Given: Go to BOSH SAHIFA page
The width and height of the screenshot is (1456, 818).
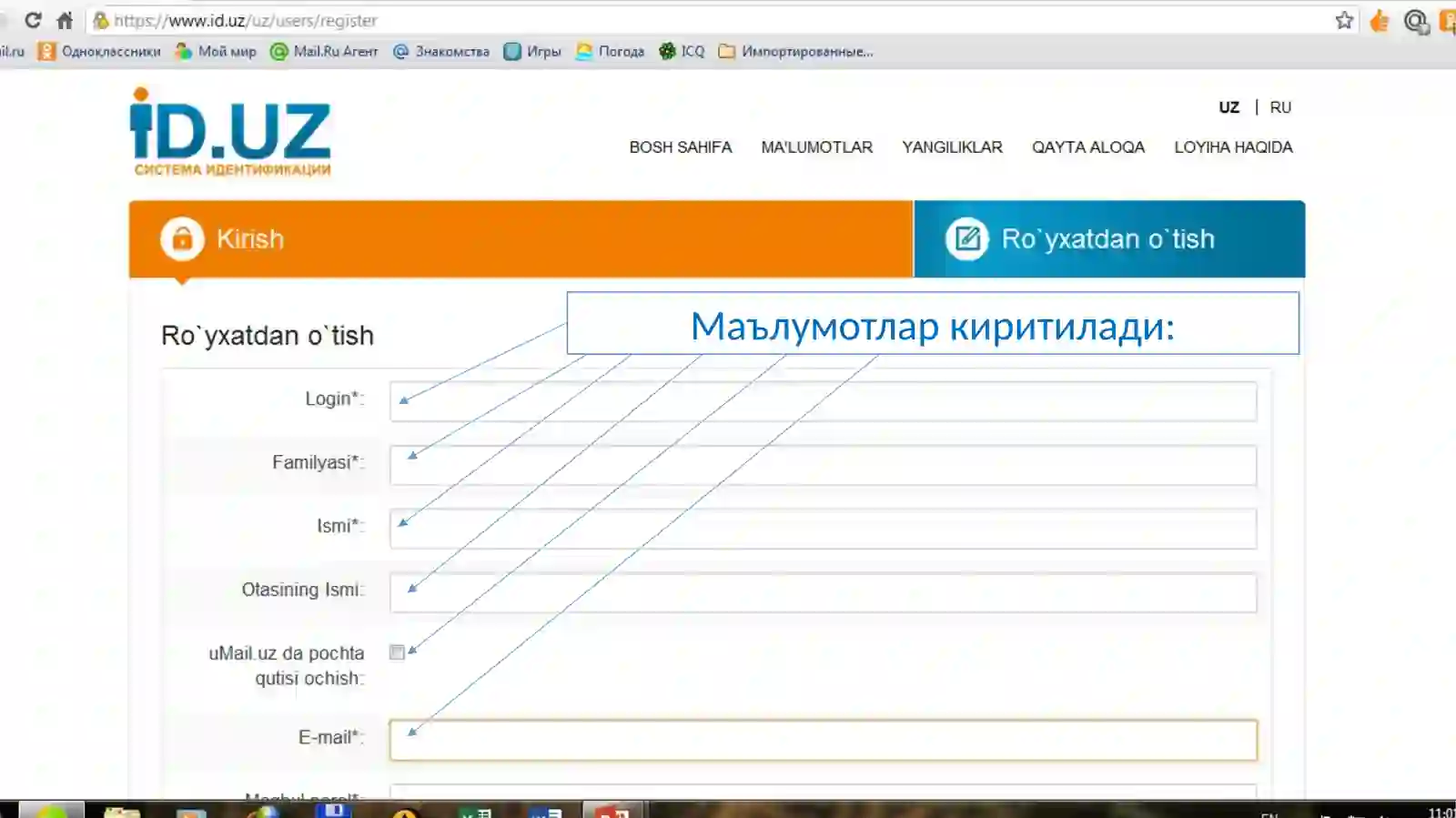Looking at the screenshot, I should coord(680,147).
